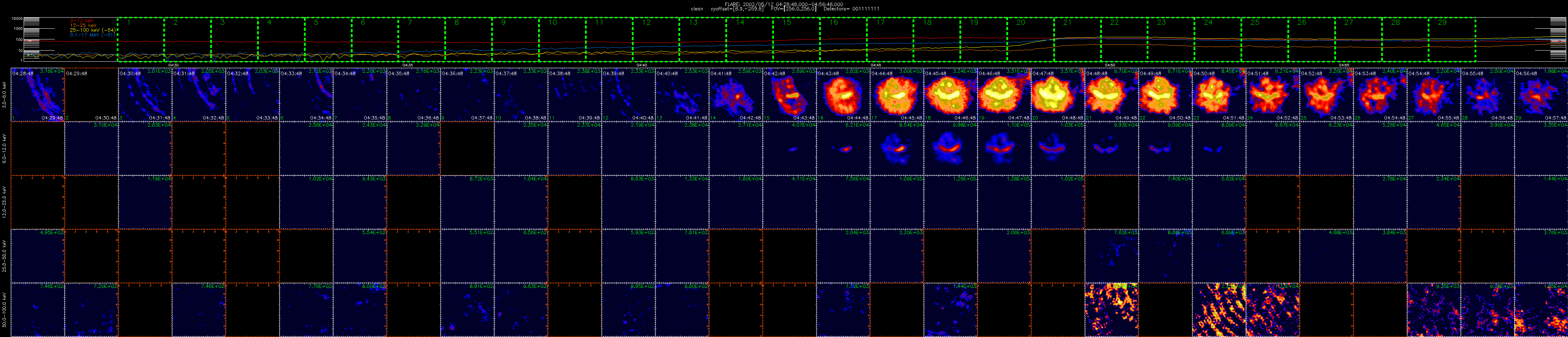Open the 50-100 keV image labeled 1.33E+04
This screenshot has height=337, width=1568.
click(1272, 309)
